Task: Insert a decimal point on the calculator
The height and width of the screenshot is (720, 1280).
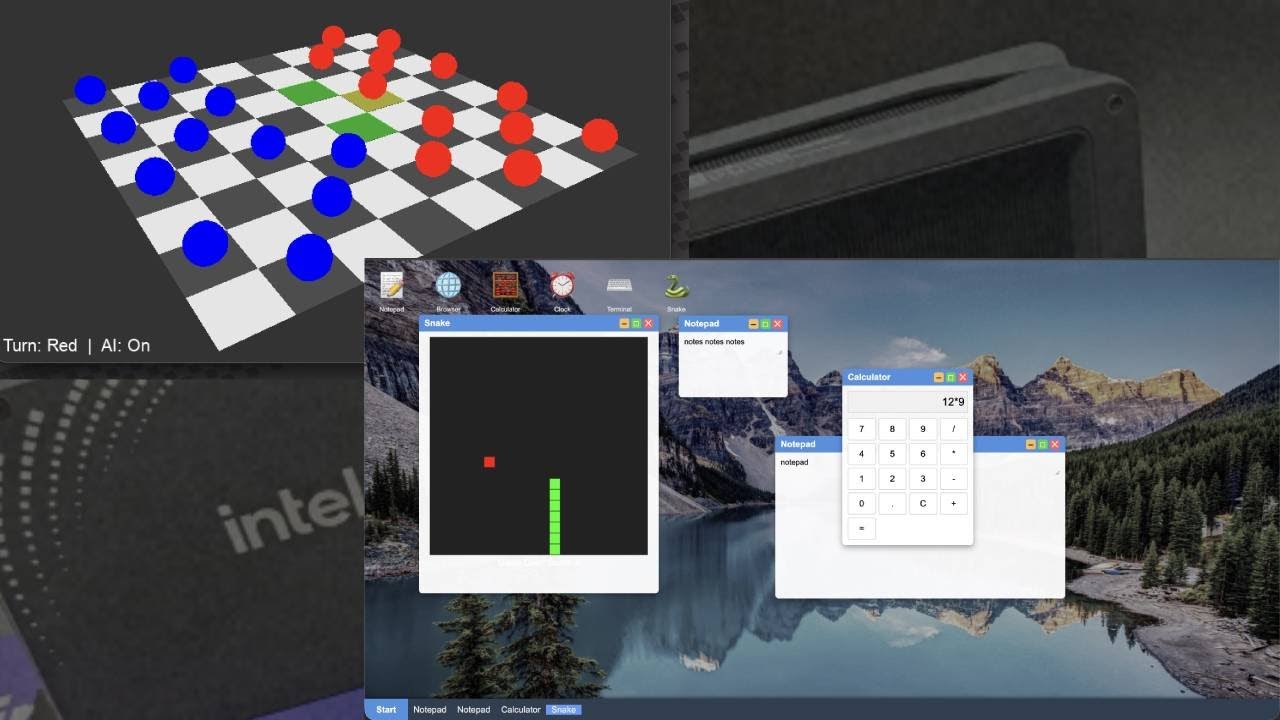Action: 892,504
